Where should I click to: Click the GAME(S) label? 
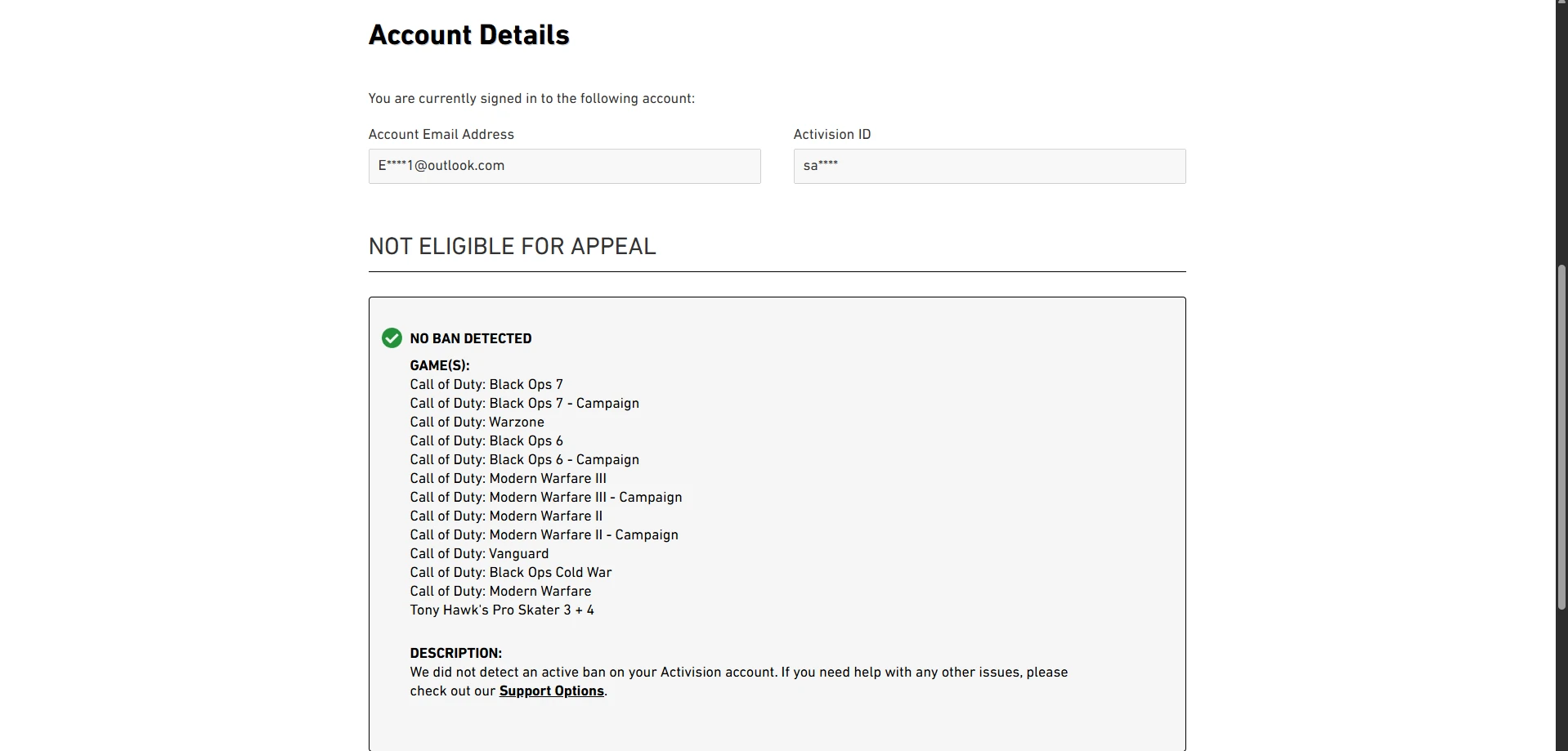pos(440,365)
